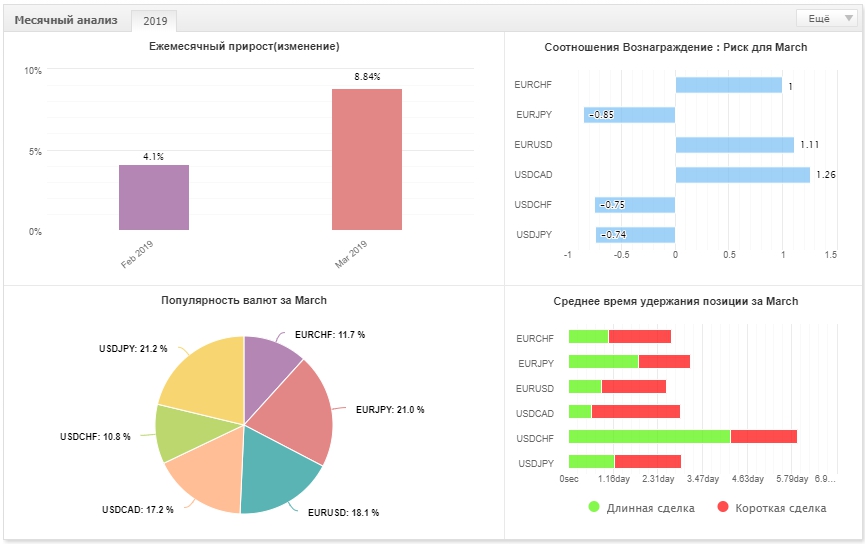The height and width of the screenshot is (544, 865).
Task: Click the USDCAD 1.26 bar
Action: tap(743, 175)
